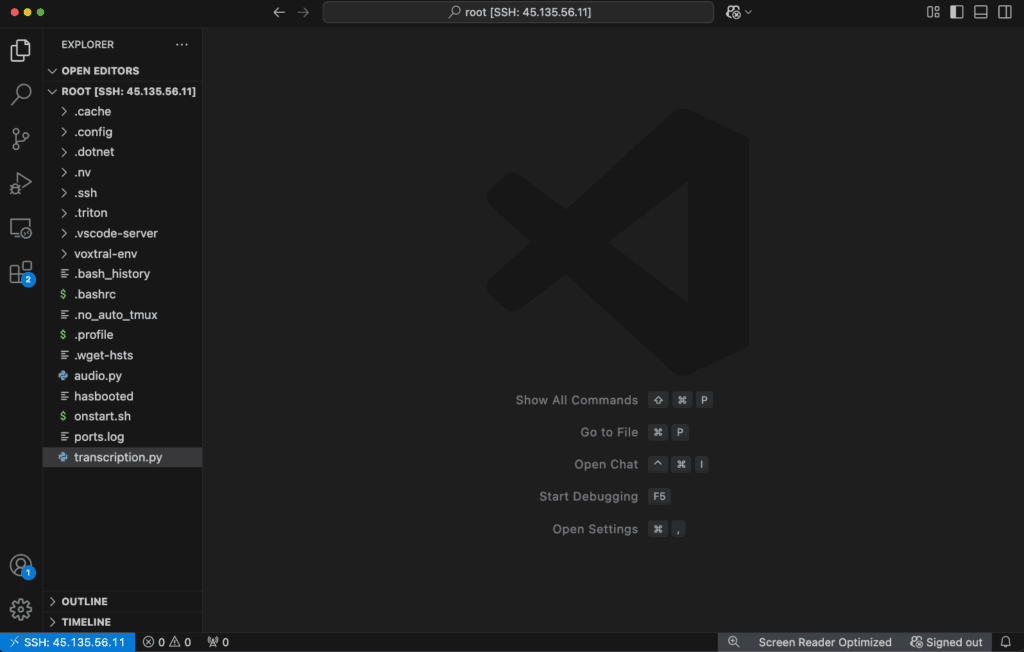Image resolution: width=1024 pixels, height=652 pixels.
Task: Open Extensions view with badge
Action: click(20, 272)
